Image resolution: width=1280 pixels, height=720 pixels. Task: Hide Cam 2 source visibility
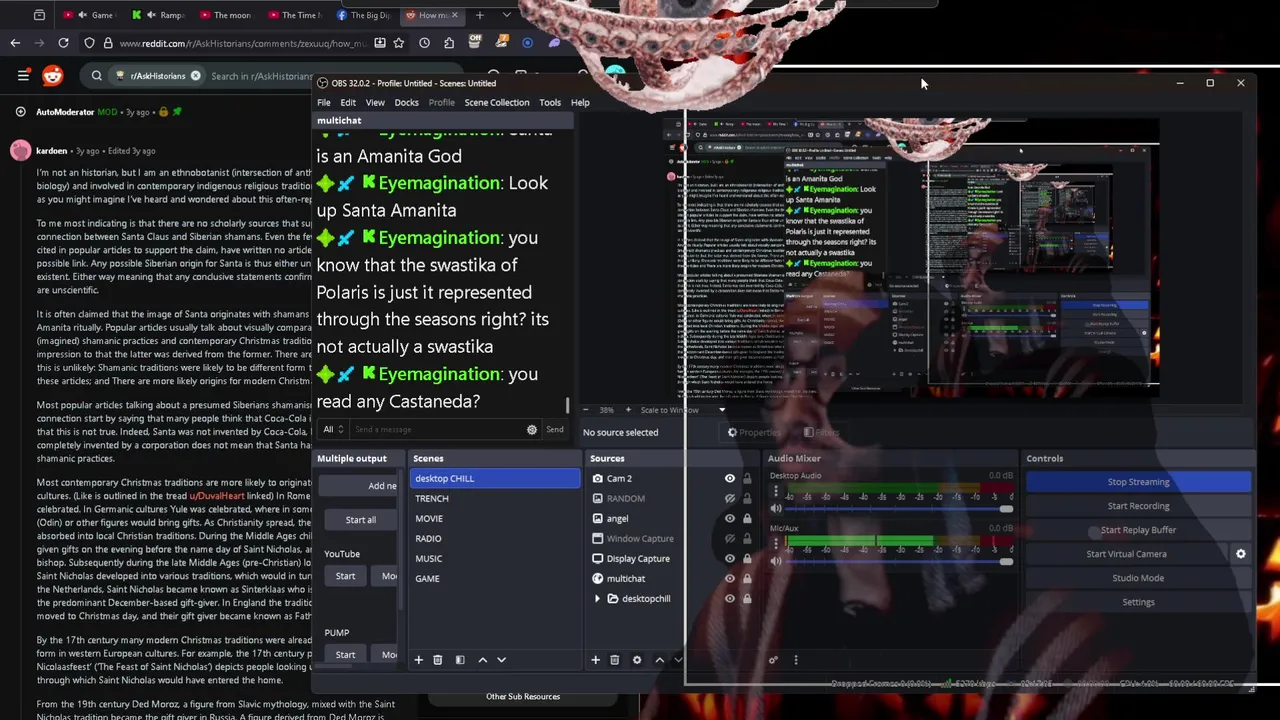click(730, 478)
